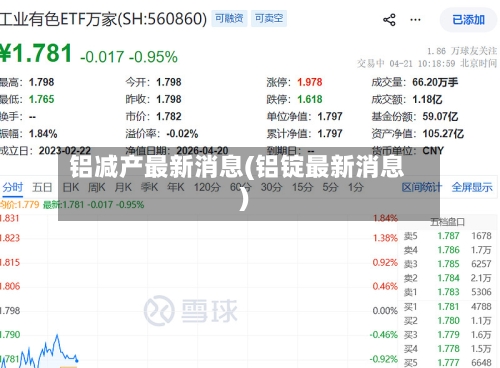Select the 买5 order row at 1.777
This screenshot has width=500, height=368.
pos(447,362)
